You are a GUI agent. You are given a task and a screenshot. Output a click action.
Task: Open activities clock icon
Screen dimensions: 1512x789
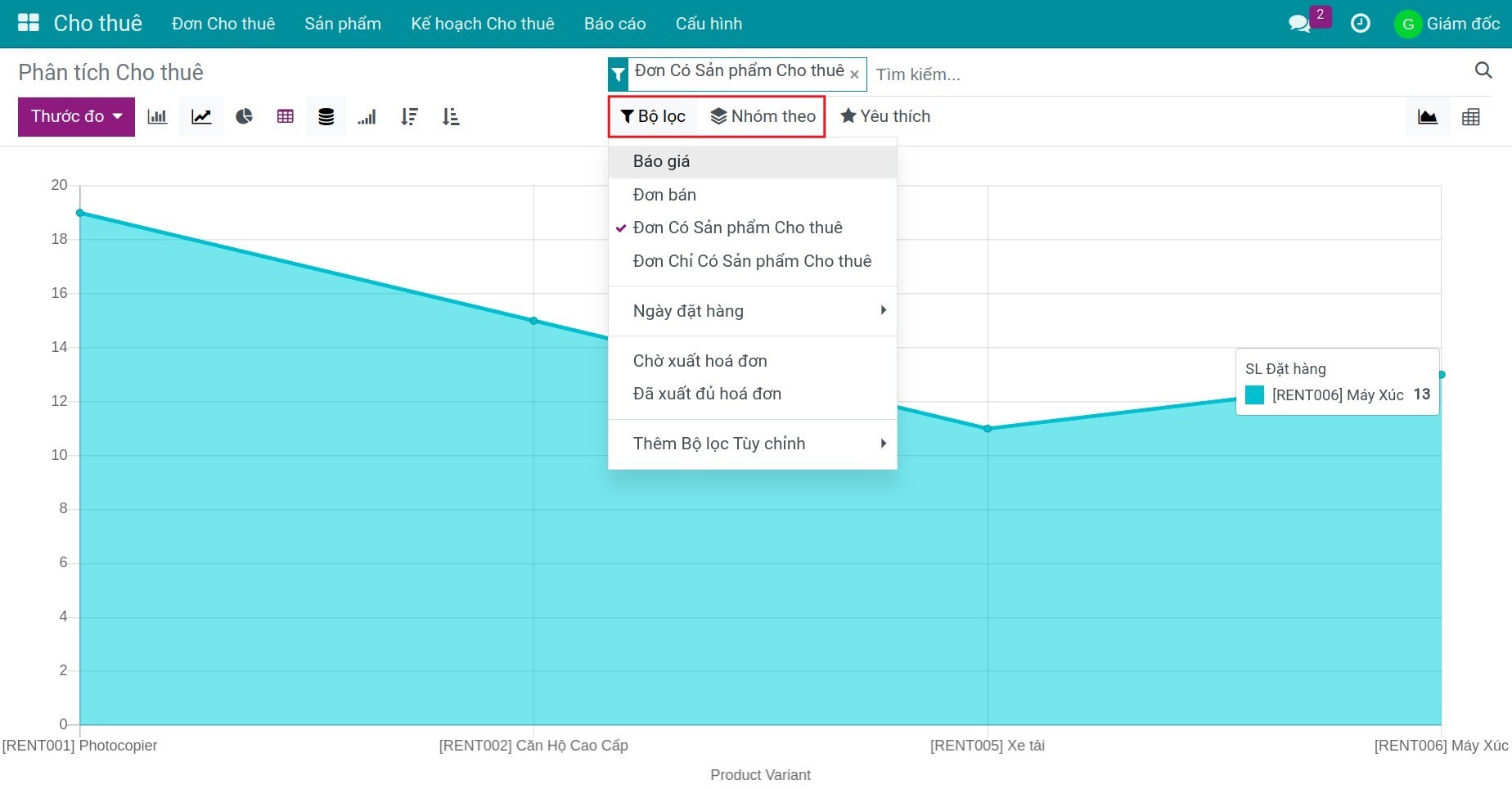[x=1360, y=23]
